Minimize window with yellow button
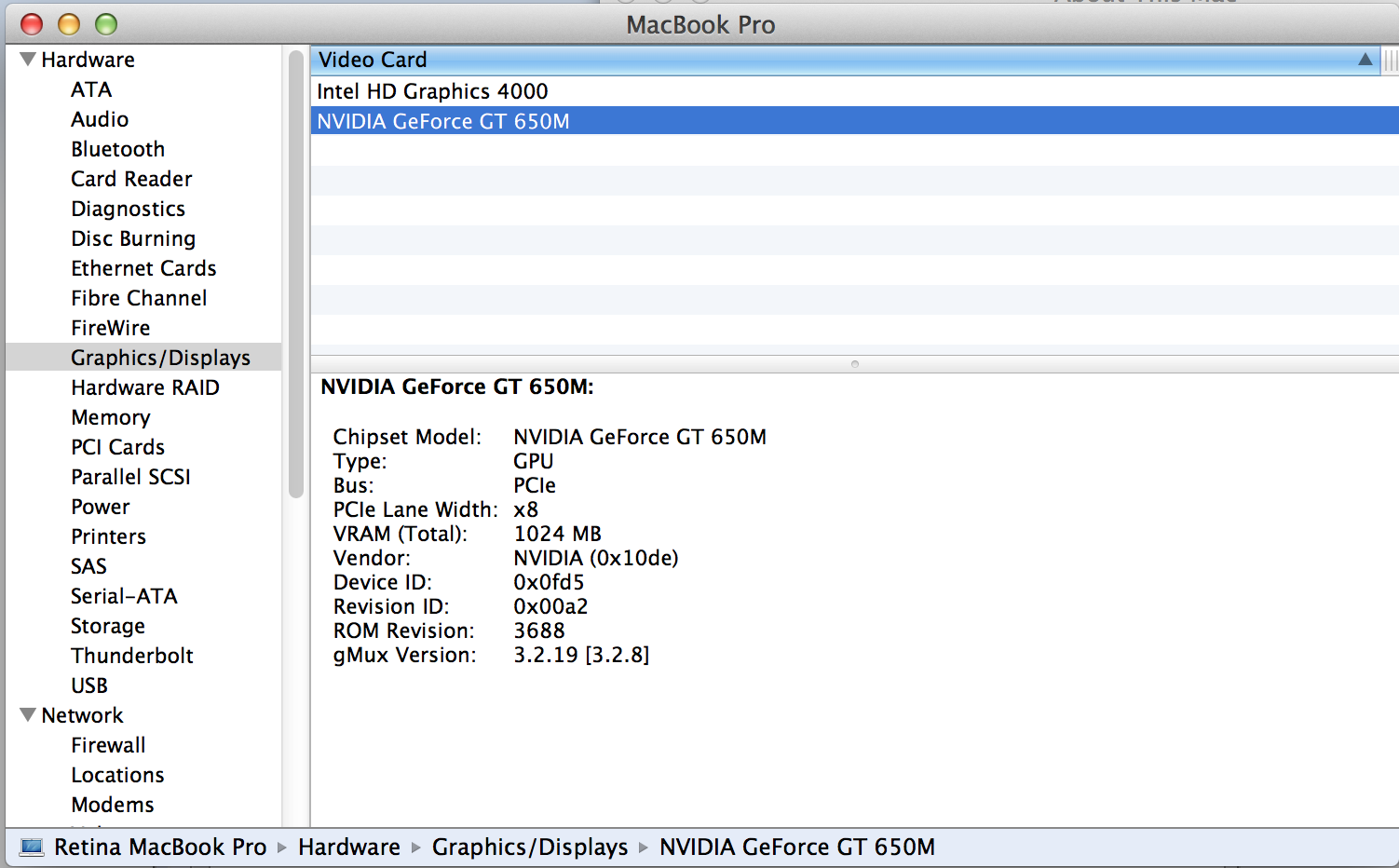Image resolution: width=1399 pixels, height=868 pixels. point(69,24)
